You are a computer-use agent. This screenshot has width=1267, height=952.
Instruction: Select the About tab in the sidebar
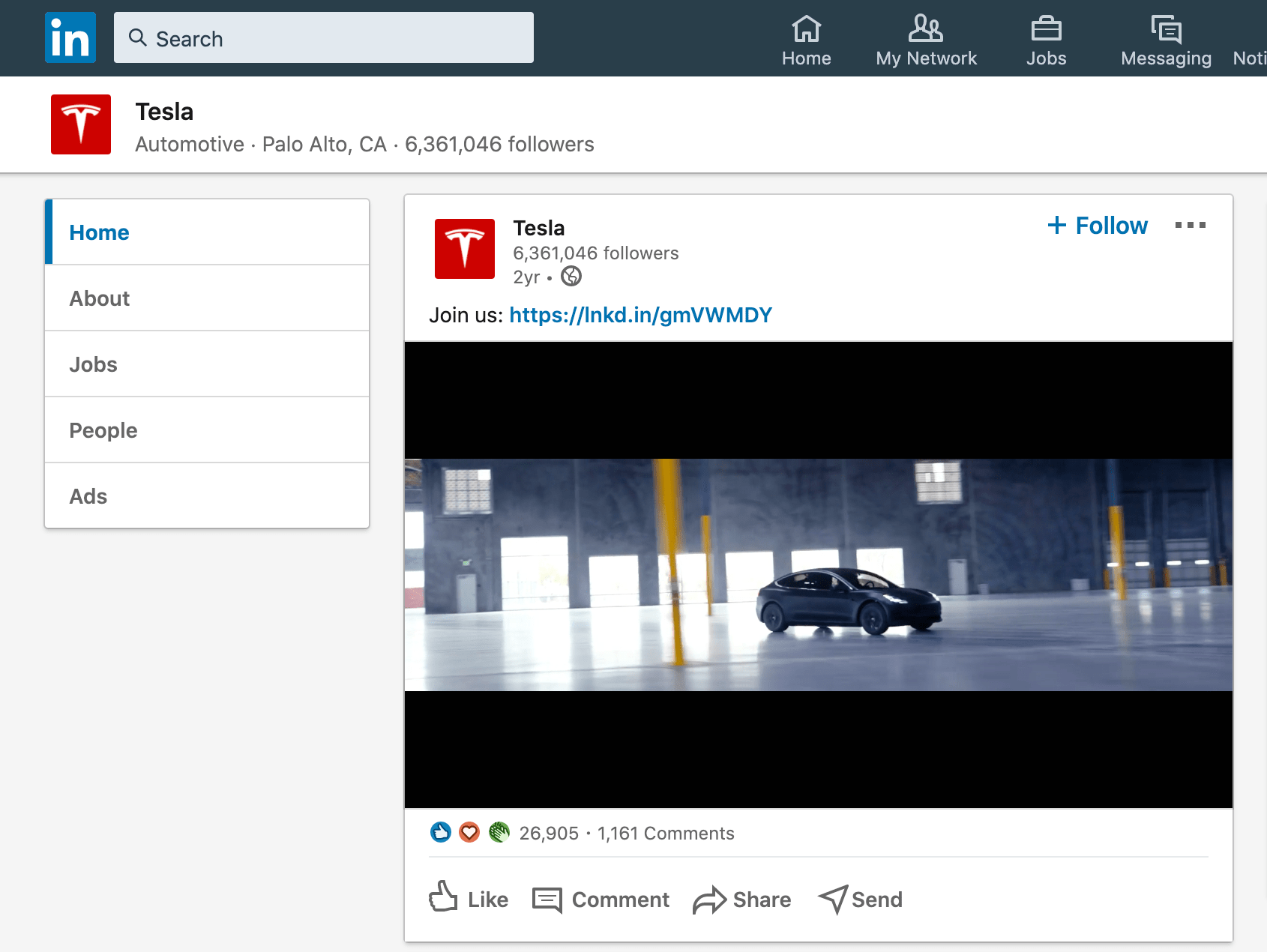tap(207, 298)
